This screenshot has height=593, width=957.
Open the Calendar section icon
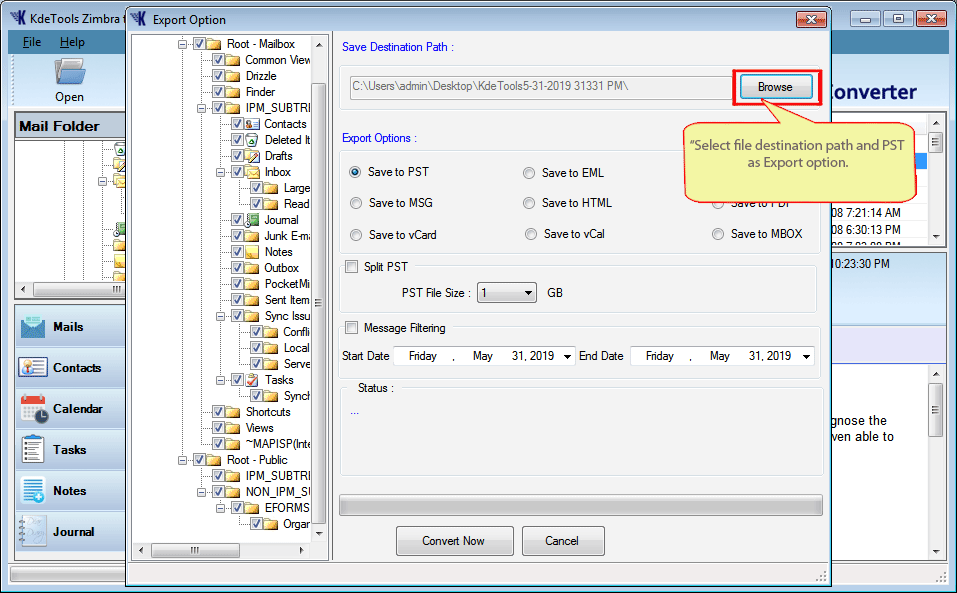(x=34, y=409)
